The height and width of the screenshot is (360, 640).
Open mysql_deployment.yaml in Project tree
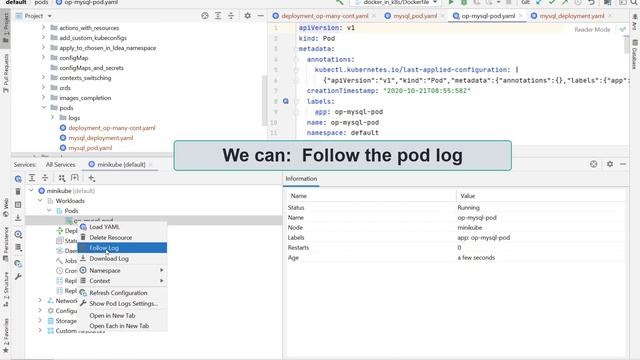(x=101, y=138)
